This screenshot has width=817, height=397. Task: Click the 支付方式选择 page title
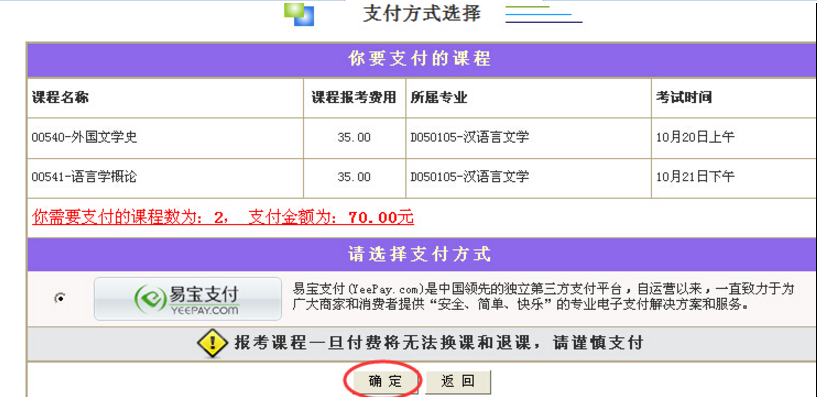pyautogui.click(x=422, y=14)
